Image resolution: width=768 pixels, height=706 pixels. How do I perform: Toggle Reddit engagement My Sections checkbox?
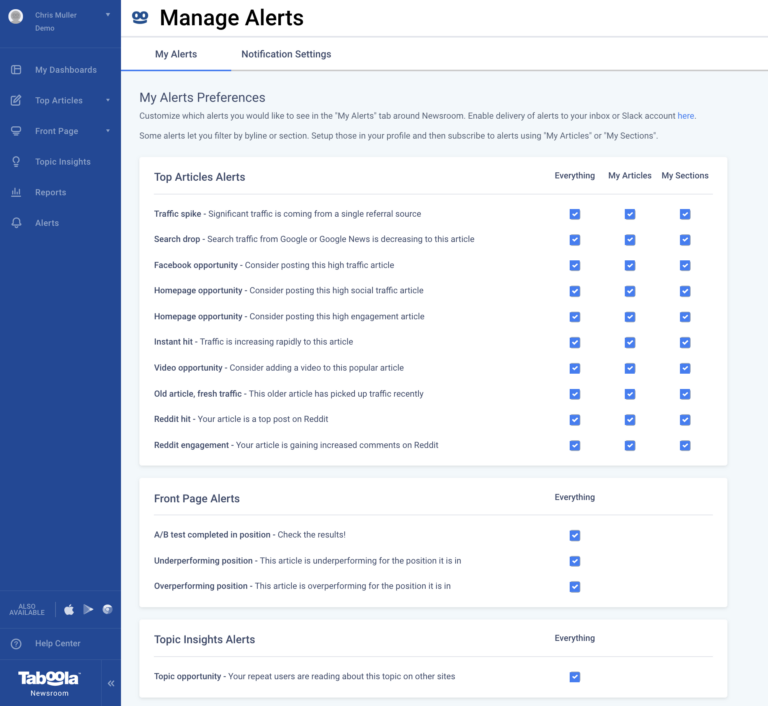(x=685, y=445)
